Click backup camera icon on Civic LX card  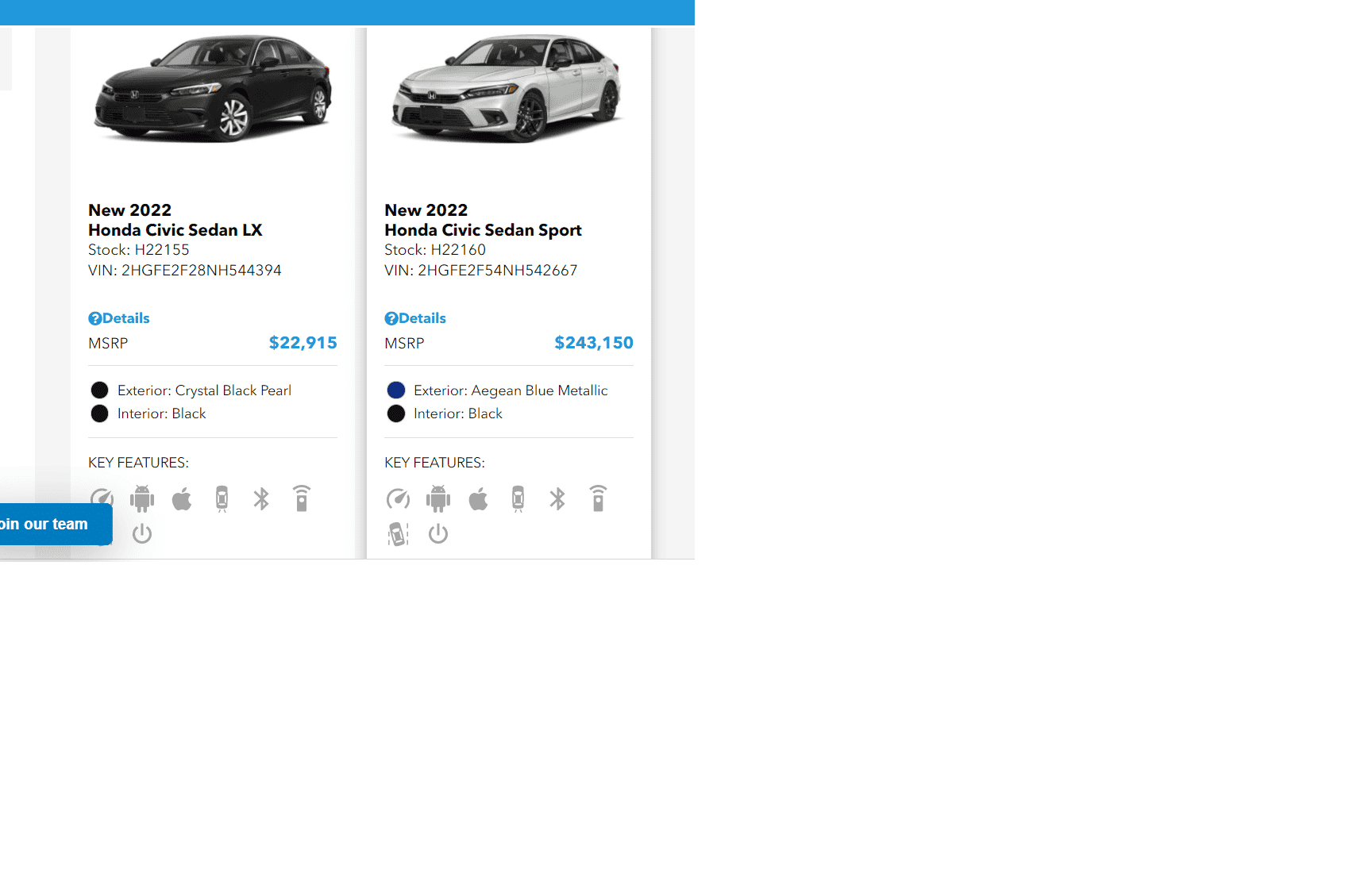[x=222, y=499]
